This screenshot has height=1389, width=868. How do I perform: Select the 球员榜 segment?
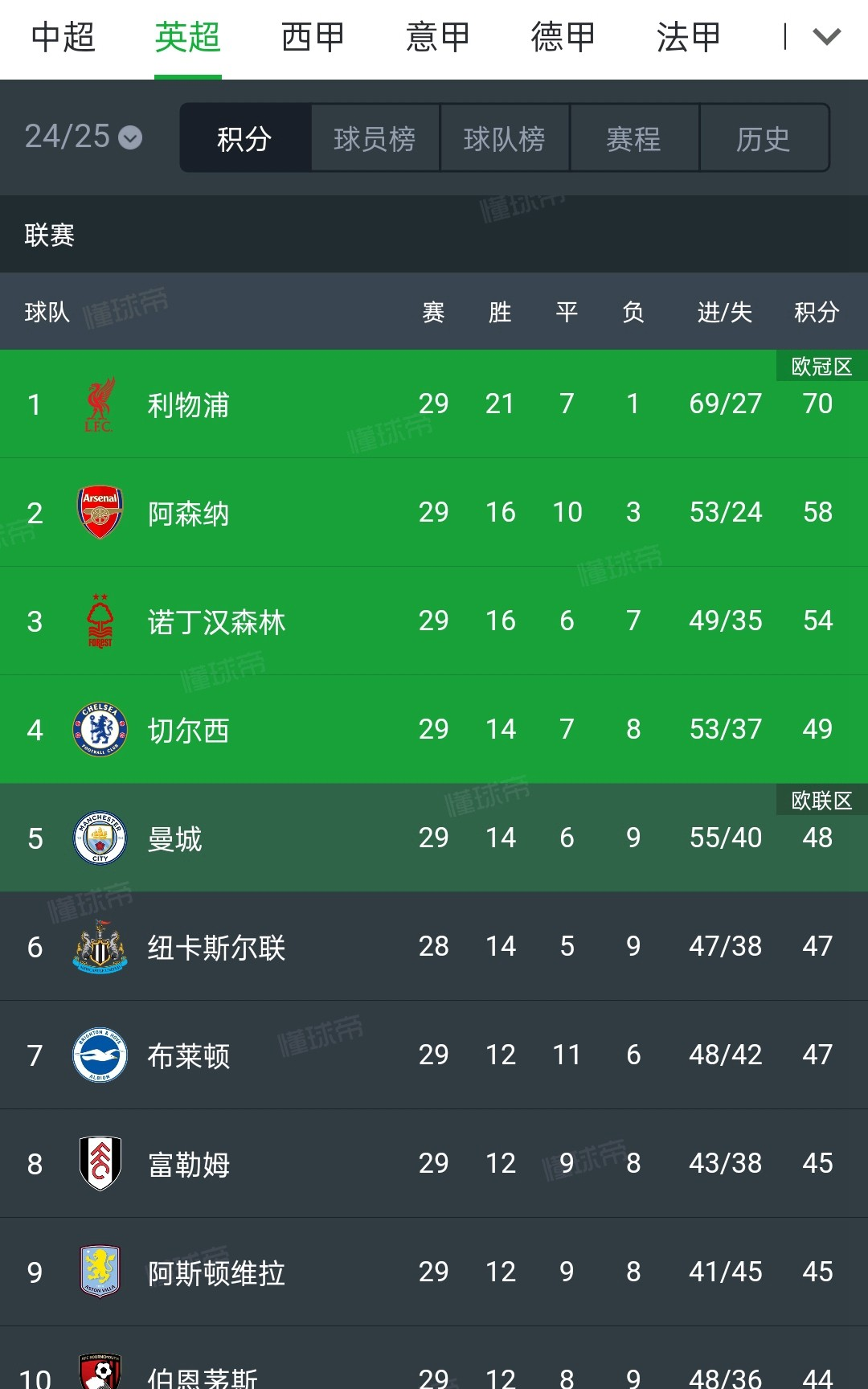375,138
